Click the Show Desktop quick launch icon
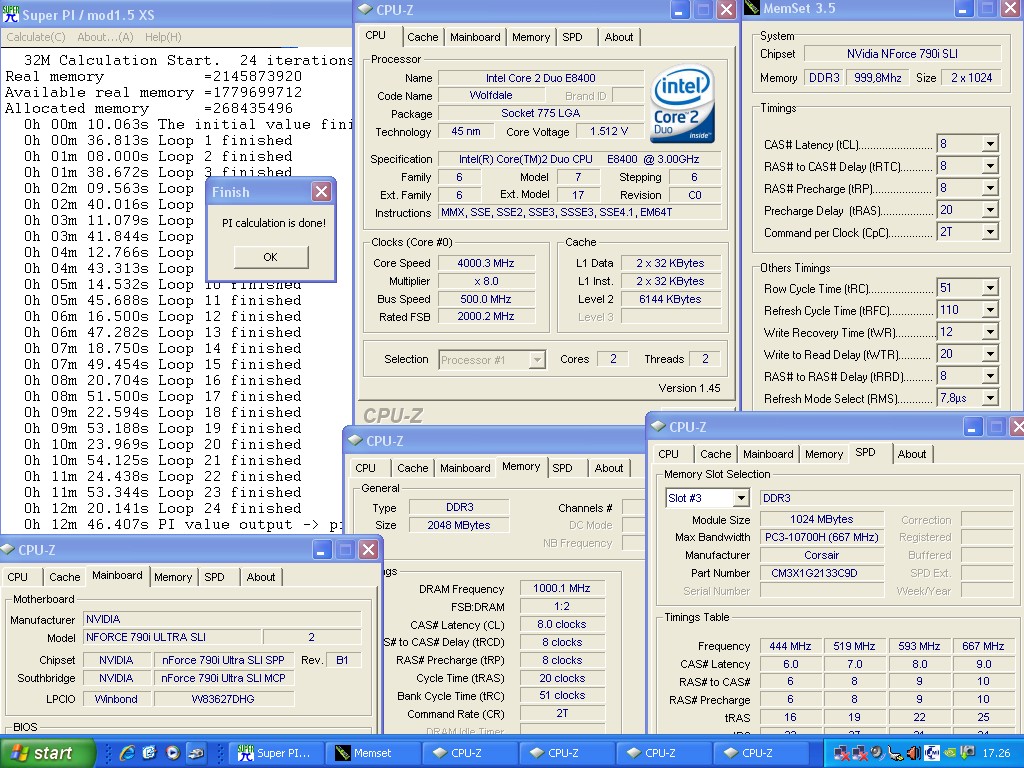This screenshot has height=768, width=1024. tap(150, 753)
